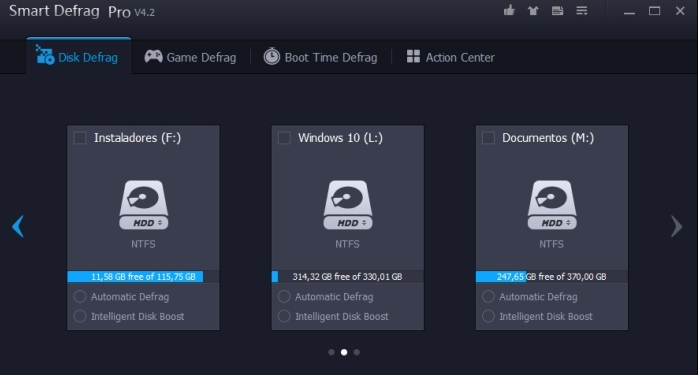Enable Automatic Defrag for Documentos (M:)

pos(488,297)
